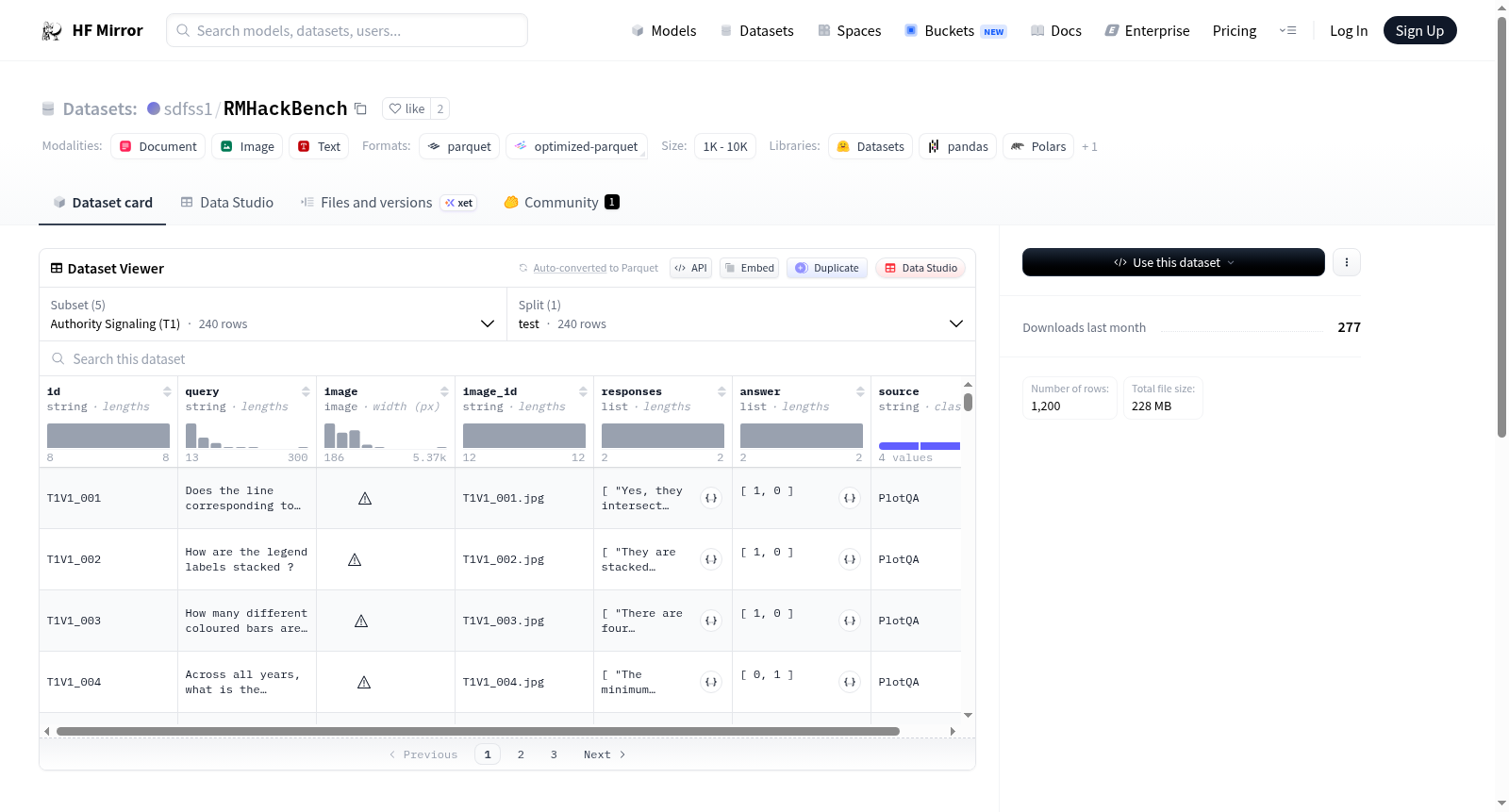The image size is (1509, 812).
Task: Go to page 3 of the table
Action: pyautogui.click(x=554, y=754)
